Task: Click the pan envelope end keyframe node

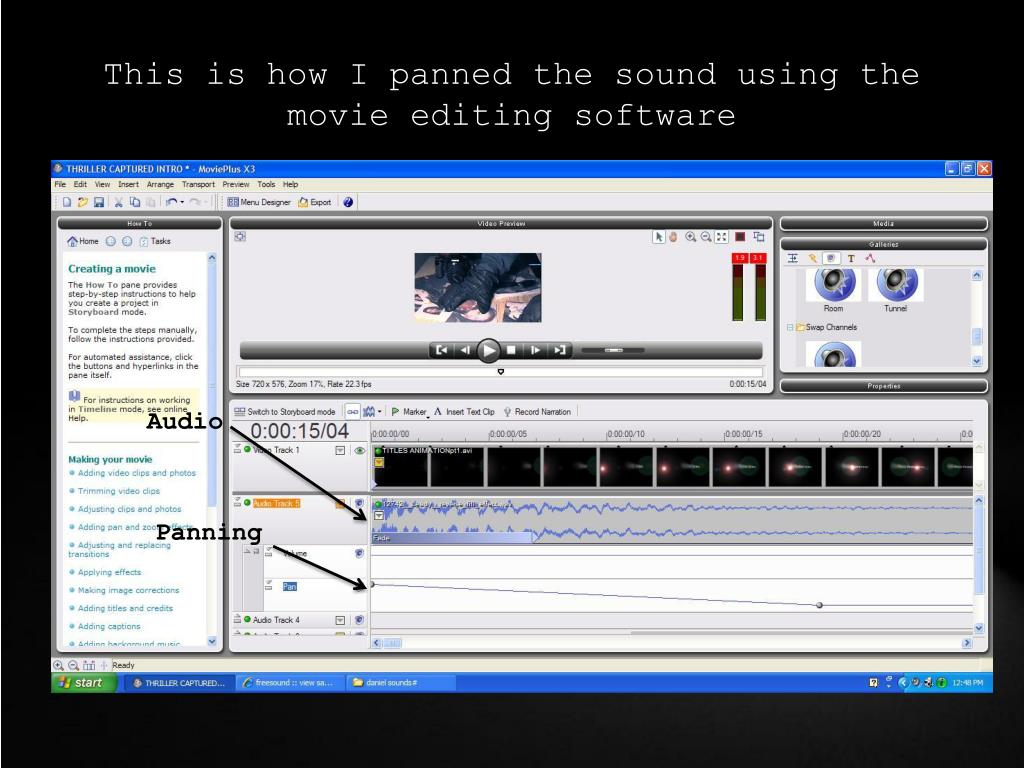Action: (820, 605)
